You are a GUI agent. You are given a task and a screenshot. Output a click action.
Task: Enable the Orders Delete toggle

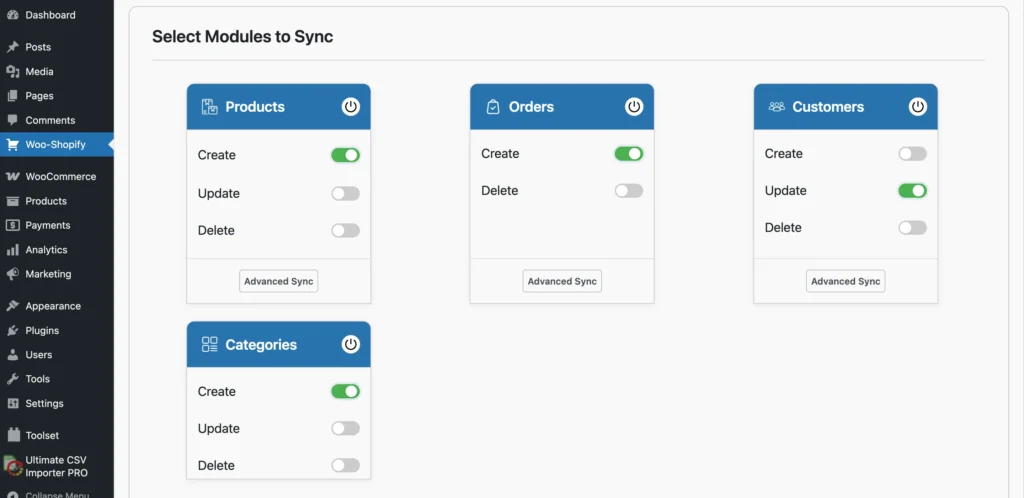click(x=629, y=191)
